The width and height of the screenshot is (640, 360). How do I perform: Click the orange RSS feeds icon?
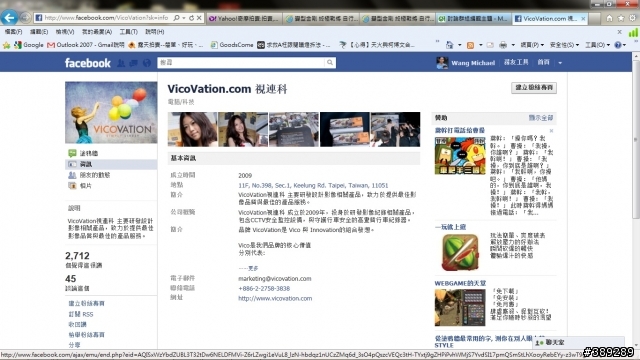click(470, 45)
